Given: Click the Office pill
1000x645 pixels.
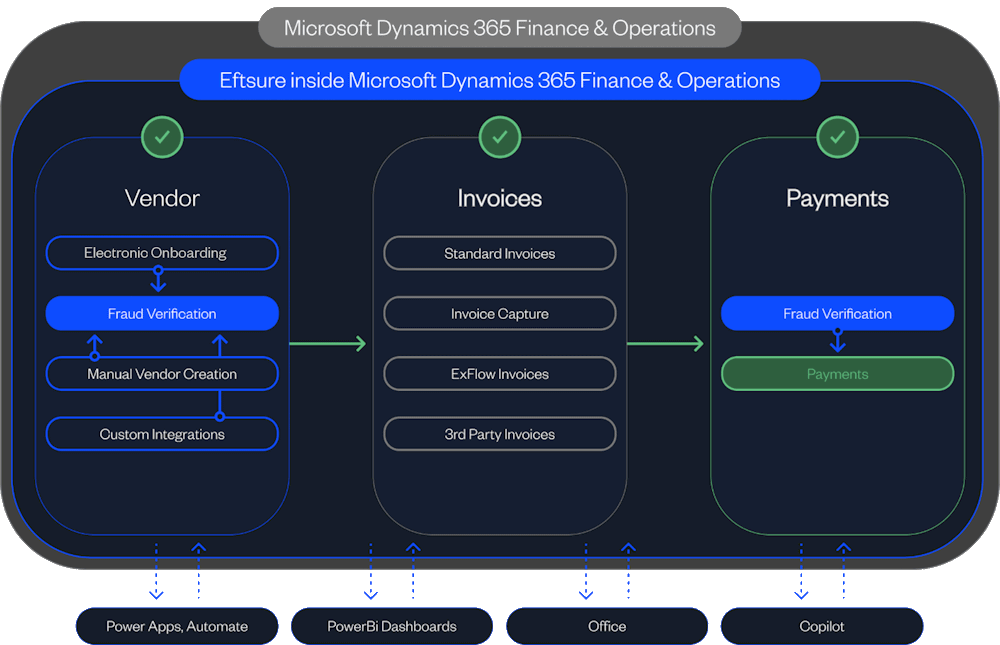Looking at the screenshot, I should (607, 626).
